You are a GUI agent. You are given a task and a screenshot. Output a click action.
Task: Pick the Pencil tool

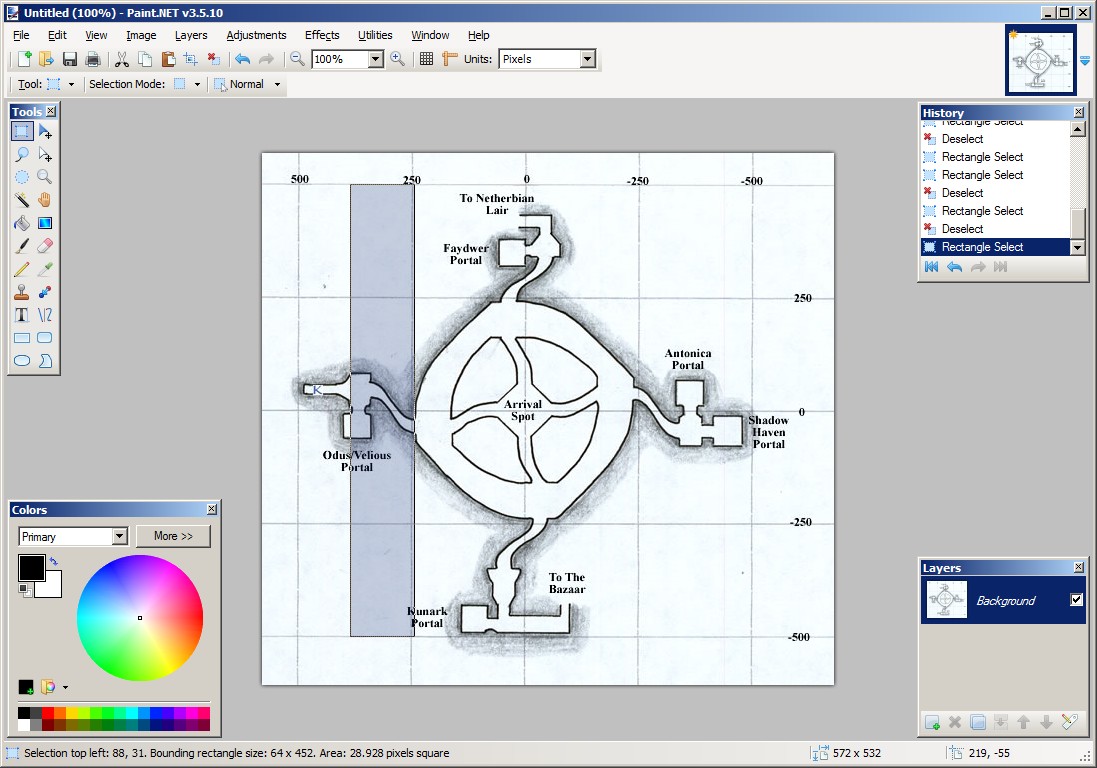22,269
